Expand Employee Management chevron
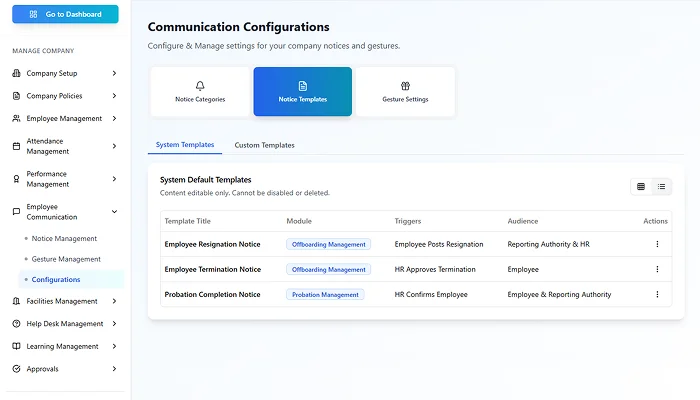The image size is (700, 400). (x=114, y=119)
